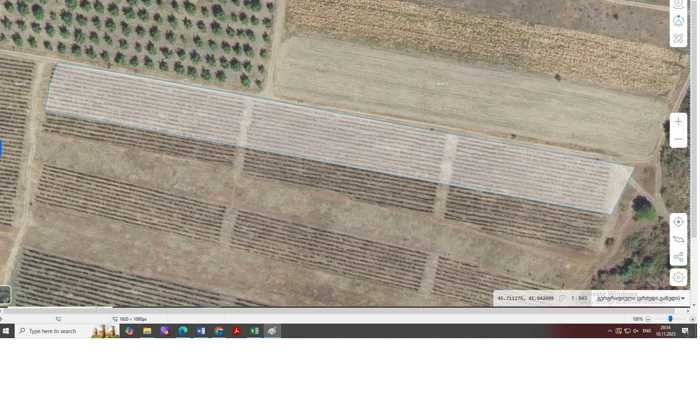Click the input language indicator in tray
This screenshot has height=394, width=700.
tap(647, 331)
